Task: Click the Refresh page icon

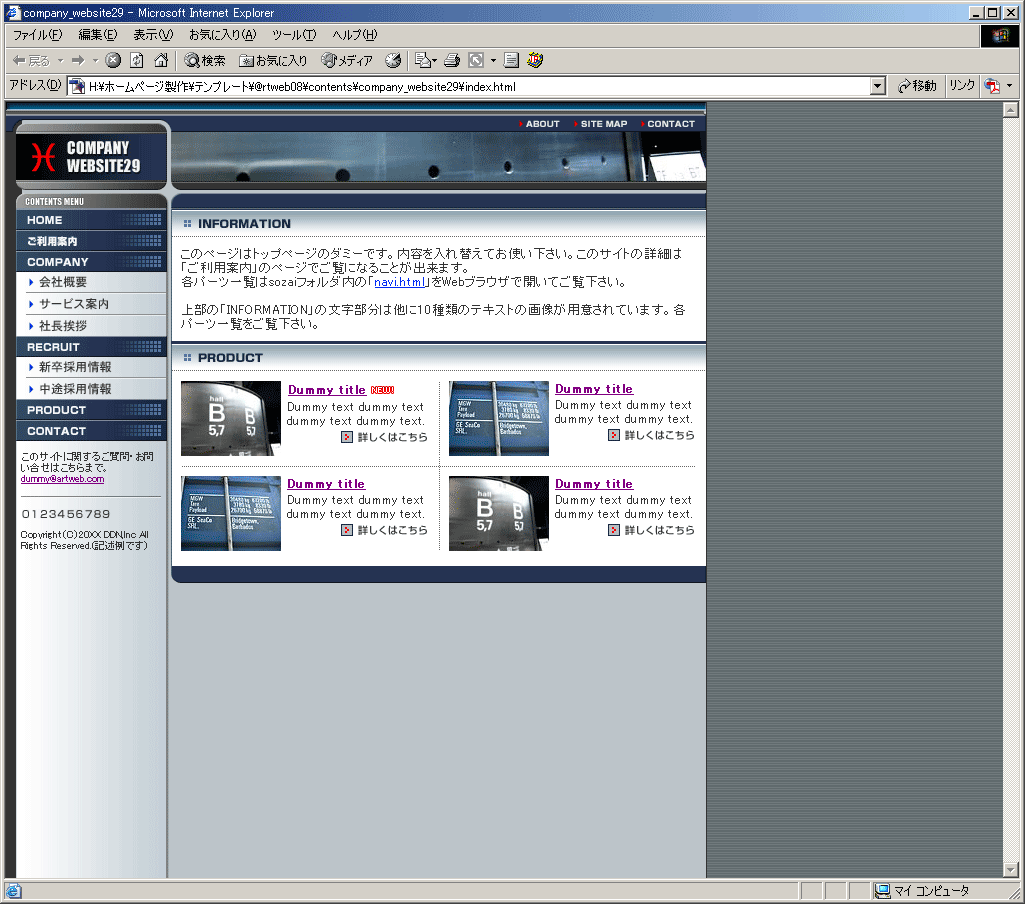Action: [x=137, y=61]
